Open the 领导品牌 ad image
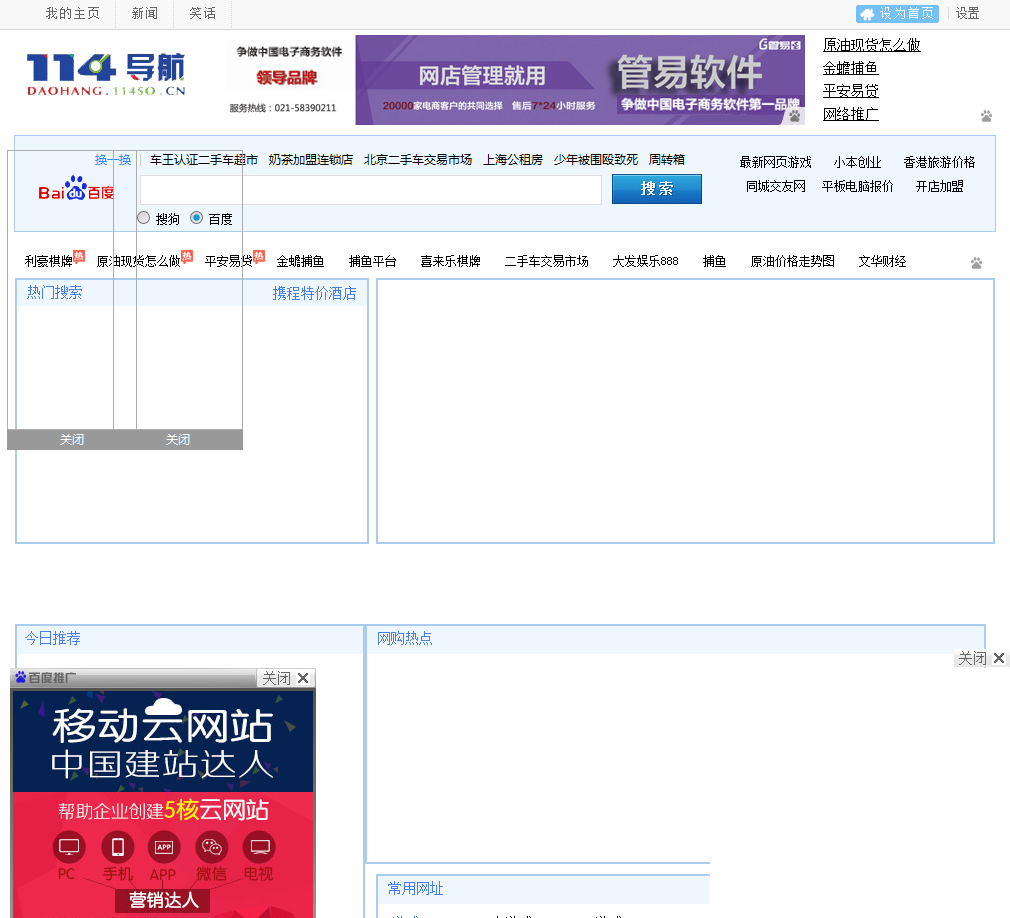The image size is (1010, 918). click(x=287, y=80)
